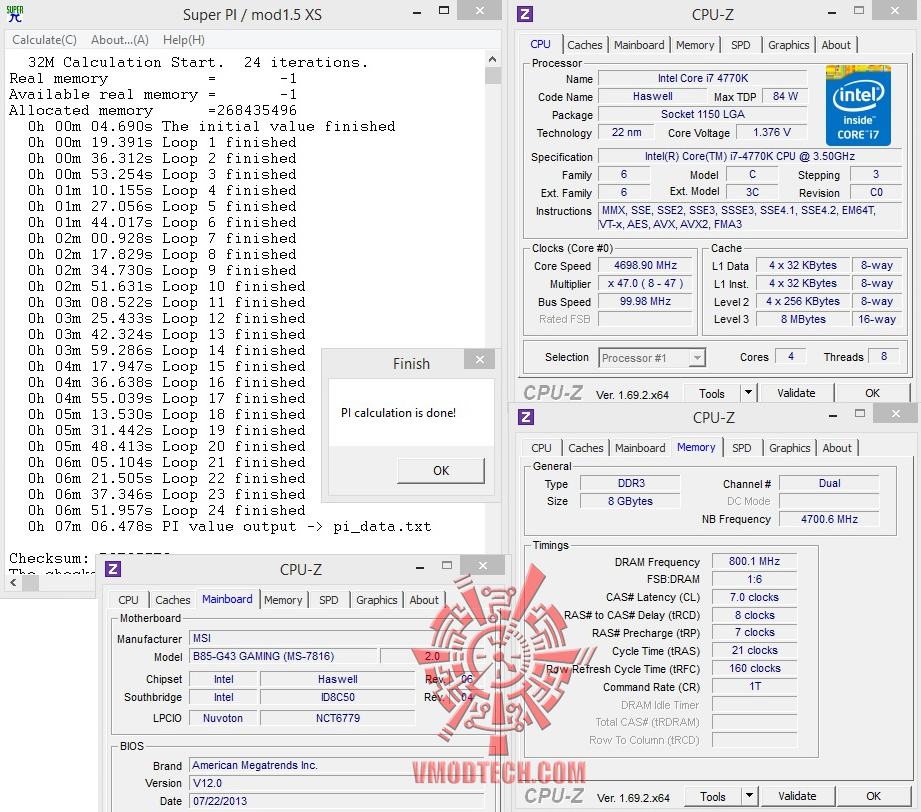Screen dimensions: 921x812
Task: Select About tab in CPU-Z Mainboard window
Action: coord(424,600)
